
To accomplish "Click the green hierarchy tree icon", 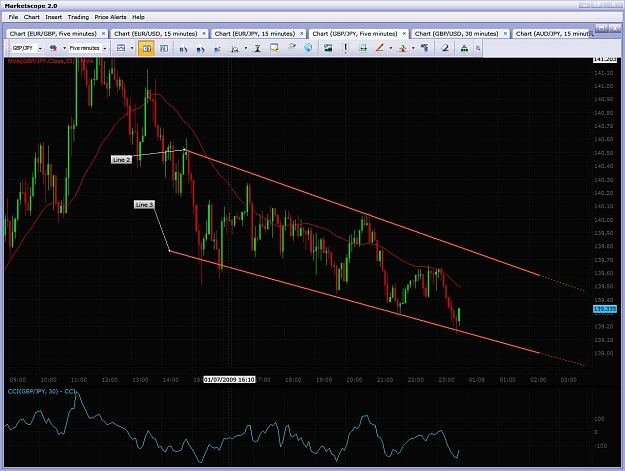I will [464, 48].
